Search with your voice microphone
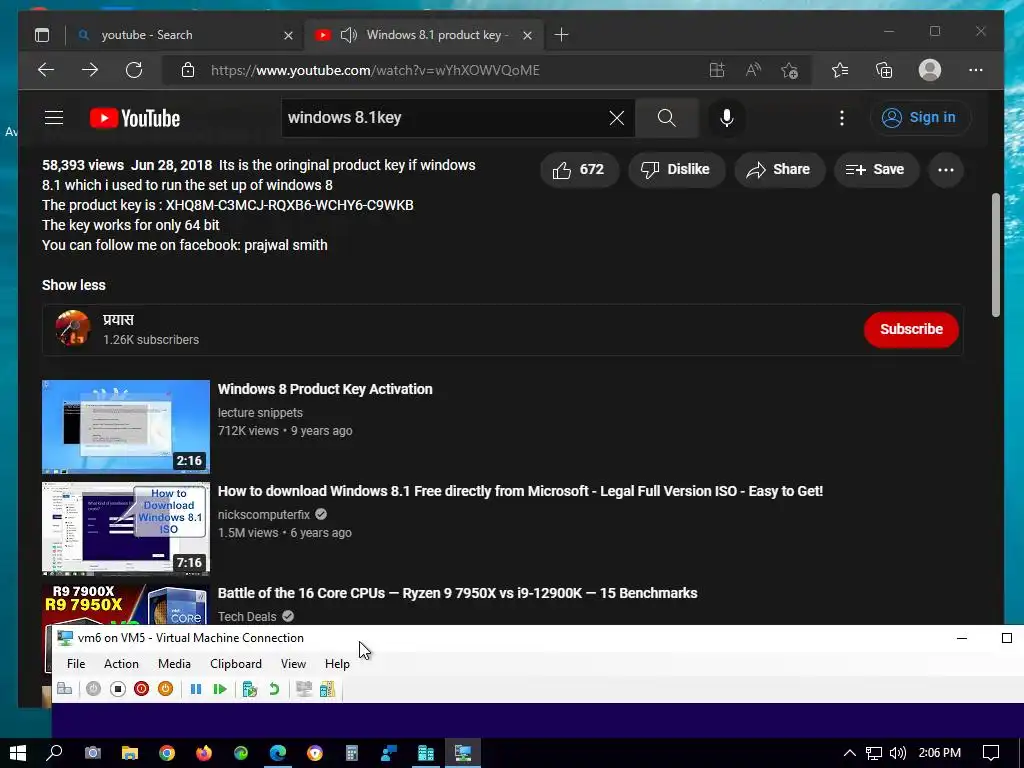 tap(726, 118)
